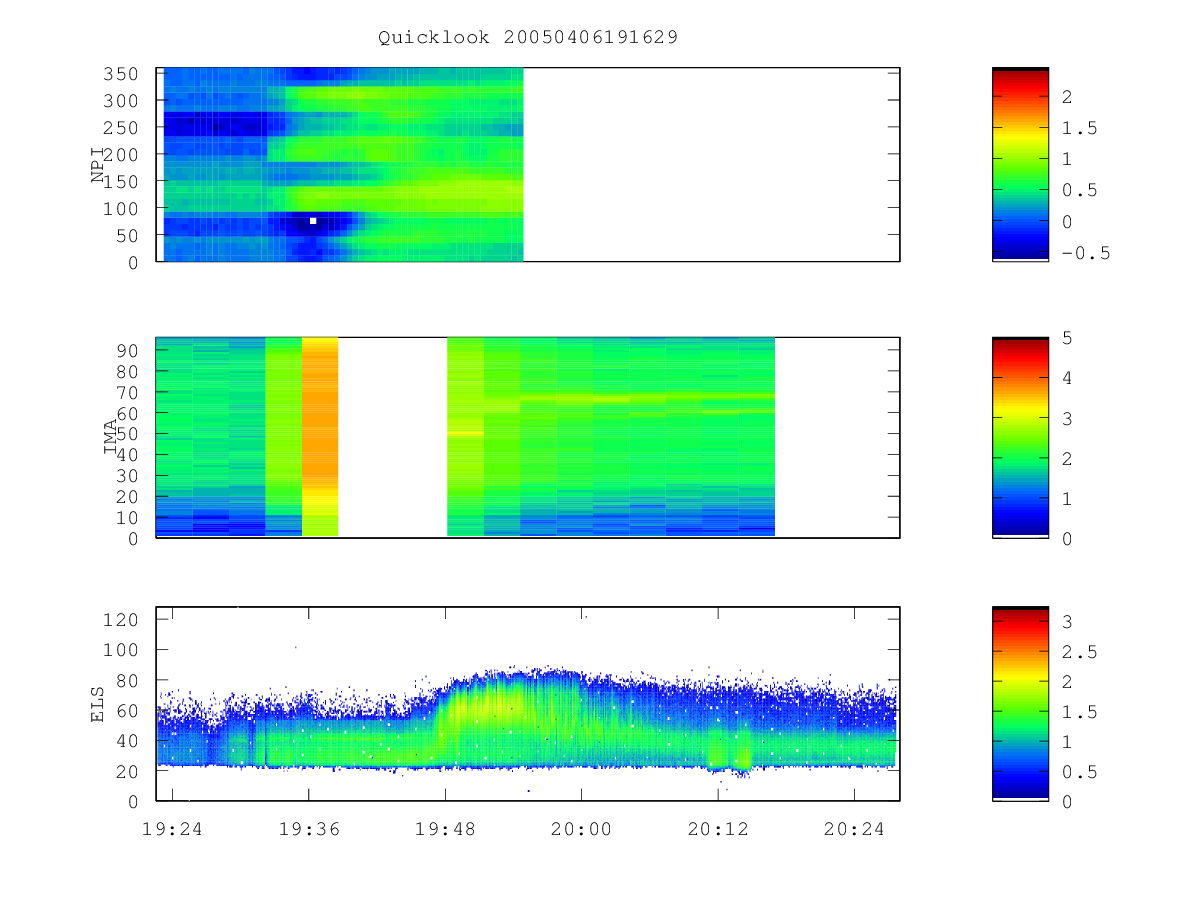Click the Quicklook 20050406191629 plot title
Image resolution: width=1200 pixels, height=900 pixels.
pyautogui.click(x=528, y=38)
